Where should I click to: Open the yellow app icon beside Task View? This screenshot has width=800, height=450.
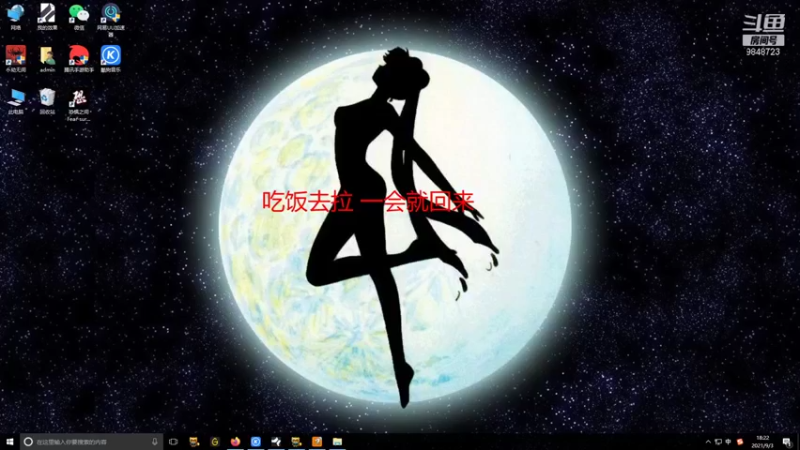pos(194,442)
